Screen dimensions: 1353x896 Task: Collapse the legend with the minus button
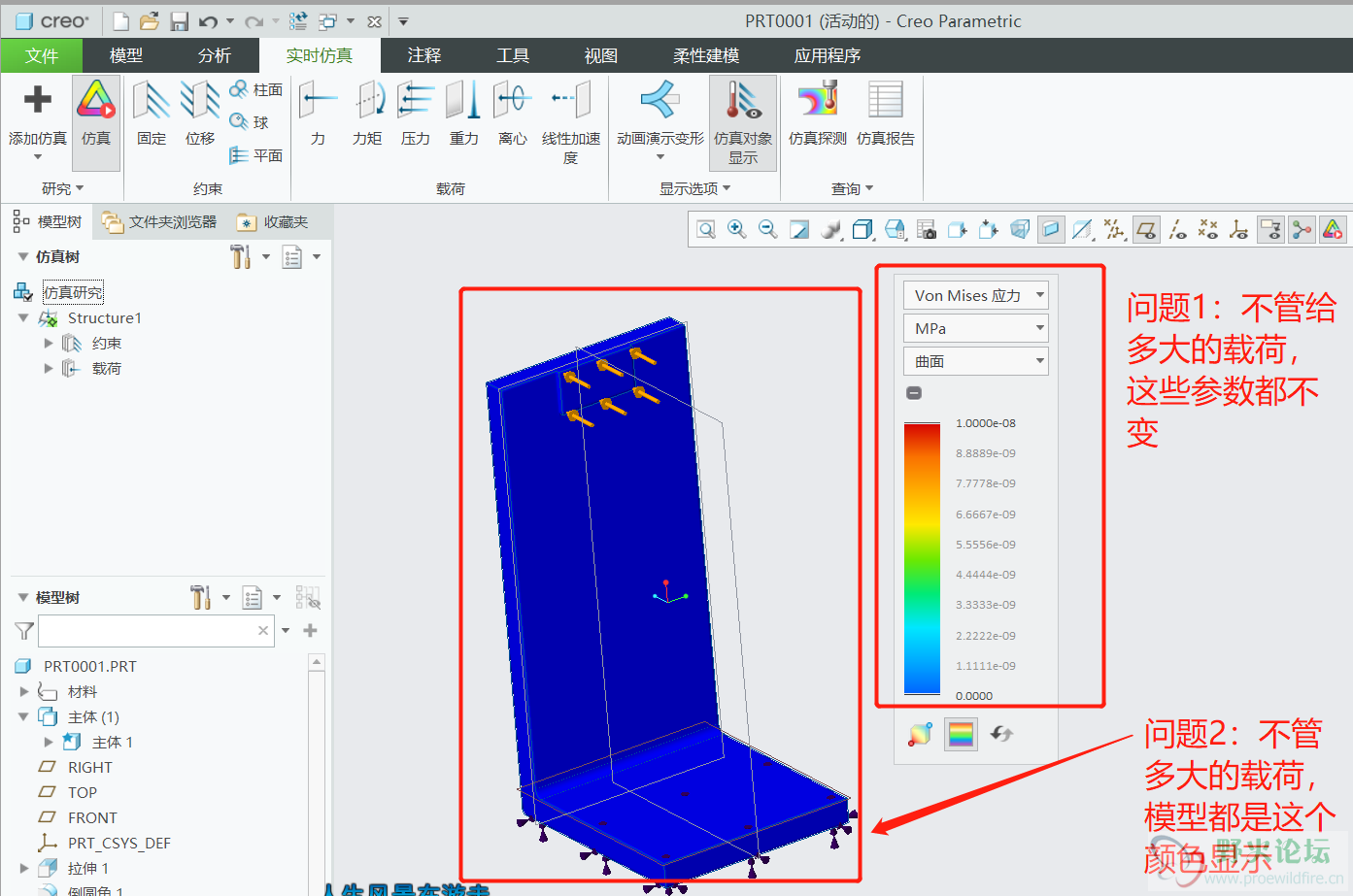[x=914, y=393]
